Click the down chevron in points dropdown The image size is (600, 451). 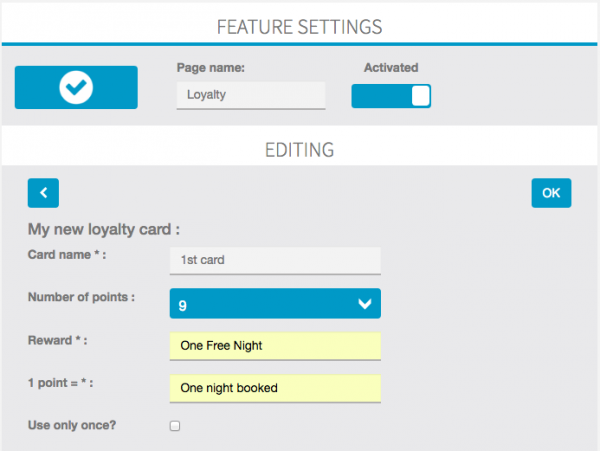click(365, 304)
